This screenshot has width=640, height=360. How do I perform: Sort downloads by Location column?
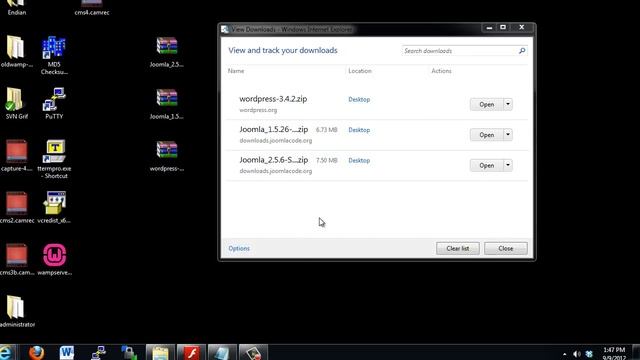point(360,71)
